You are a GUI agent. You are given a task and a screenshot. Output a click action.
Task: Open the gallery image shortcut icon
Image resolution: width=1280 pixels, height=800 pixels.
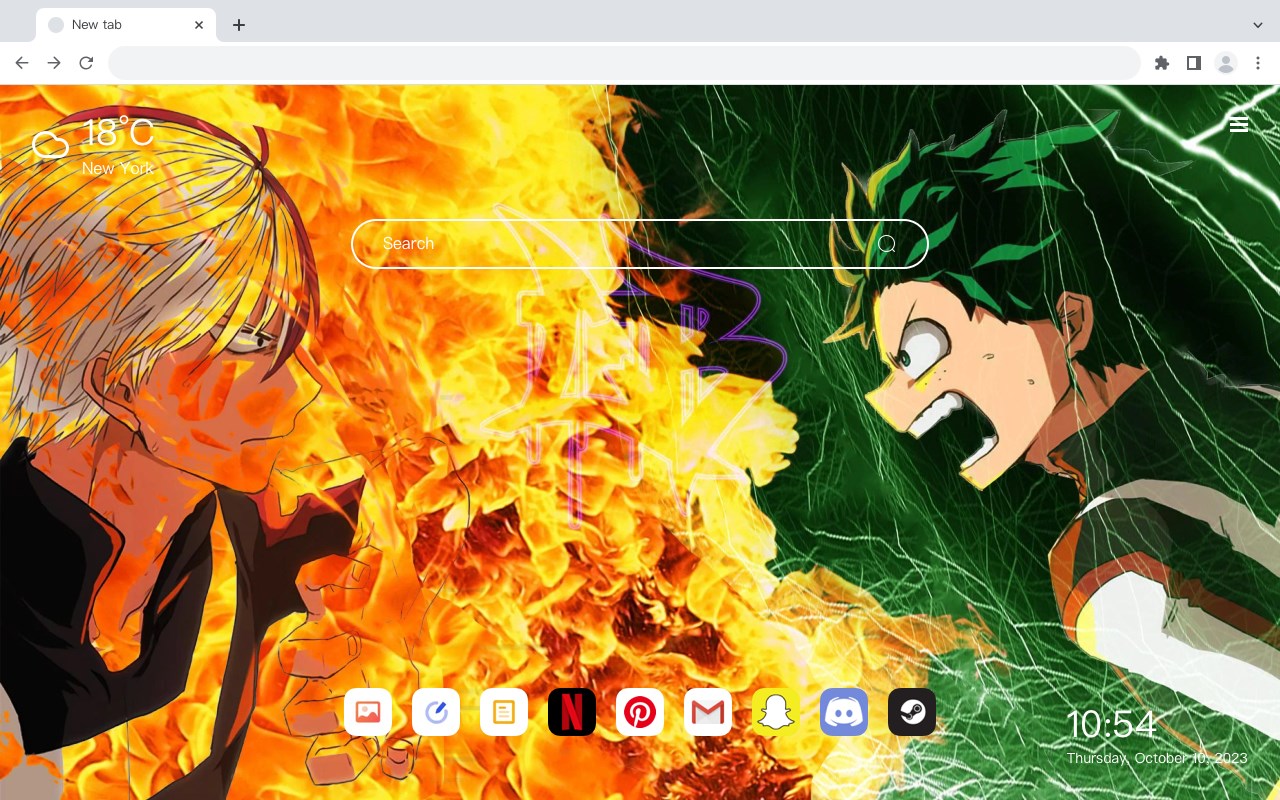click(368, 712)
